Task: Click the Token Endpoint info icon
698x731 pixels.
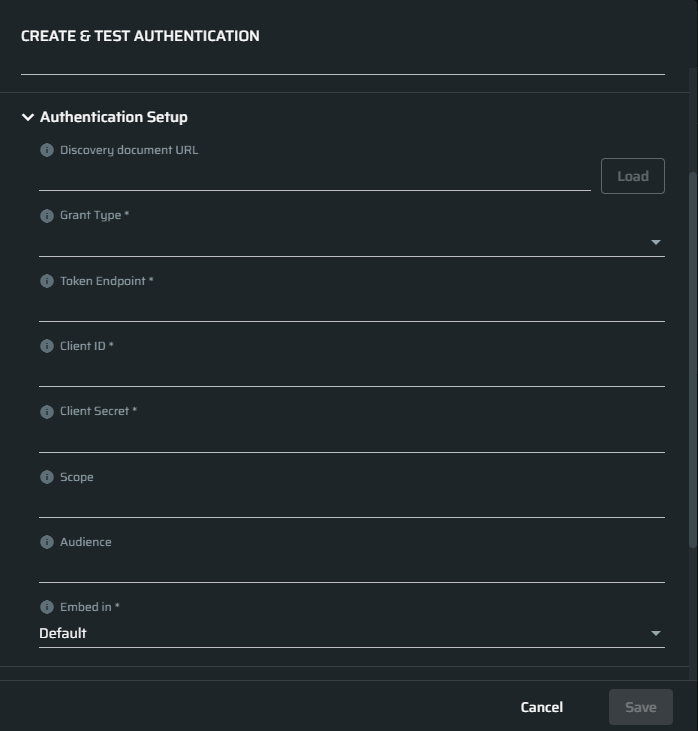Action: [x=47, y=281]
